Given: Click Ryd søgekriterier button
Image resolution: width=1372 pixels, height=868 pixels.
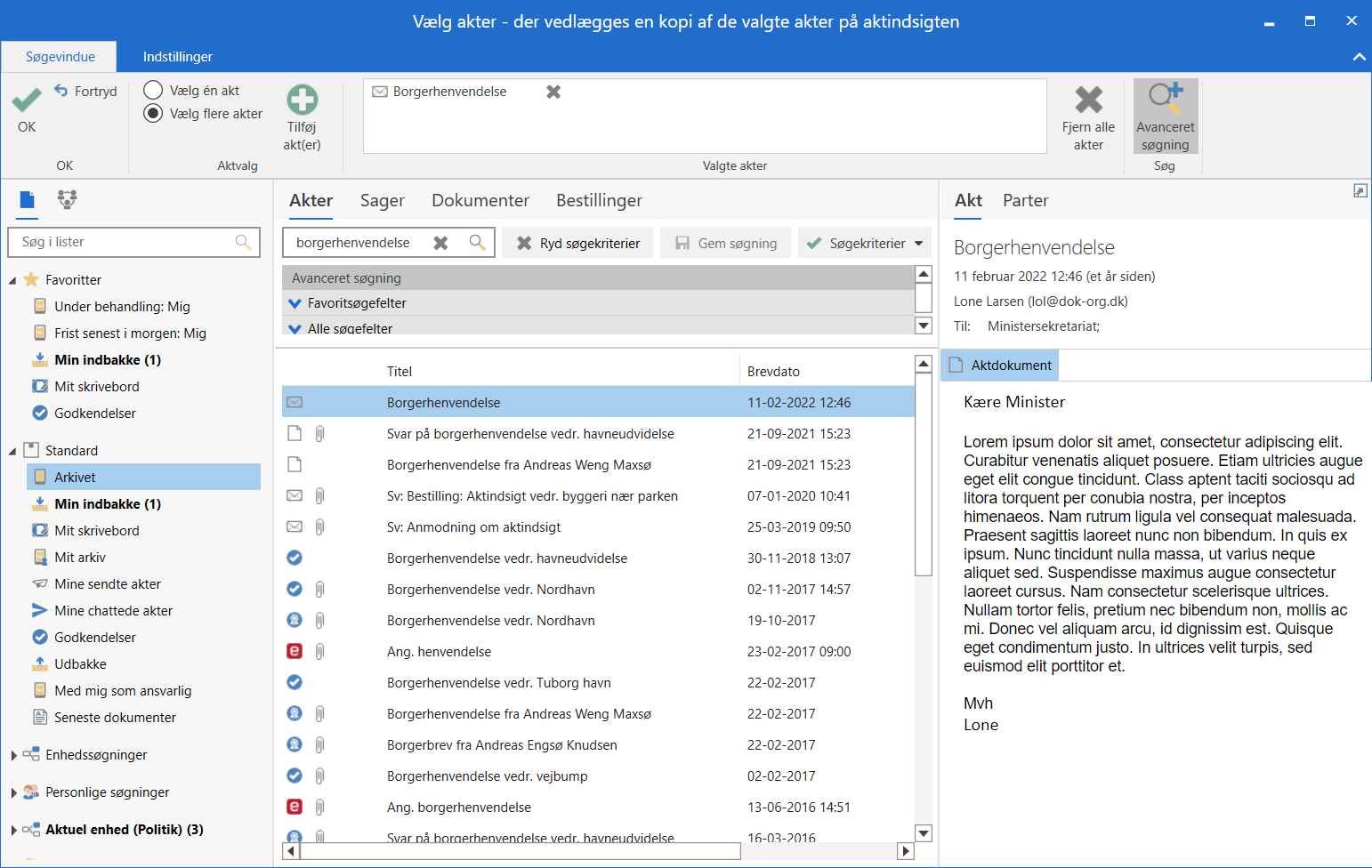Looking at the screenshot, I should [x=578, y=243].
